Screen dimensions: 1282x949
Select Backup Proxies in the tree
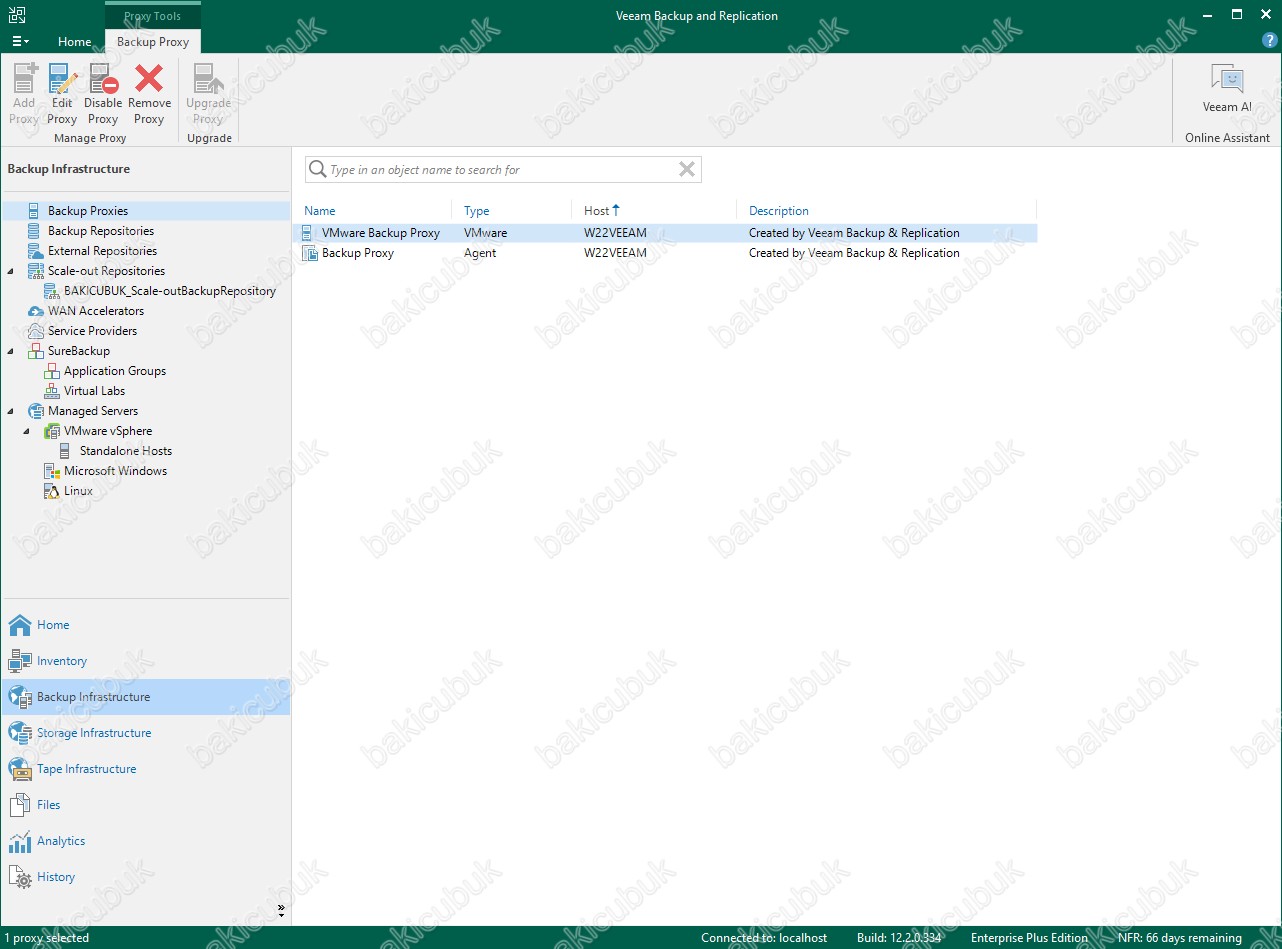[x=88, y=211]
